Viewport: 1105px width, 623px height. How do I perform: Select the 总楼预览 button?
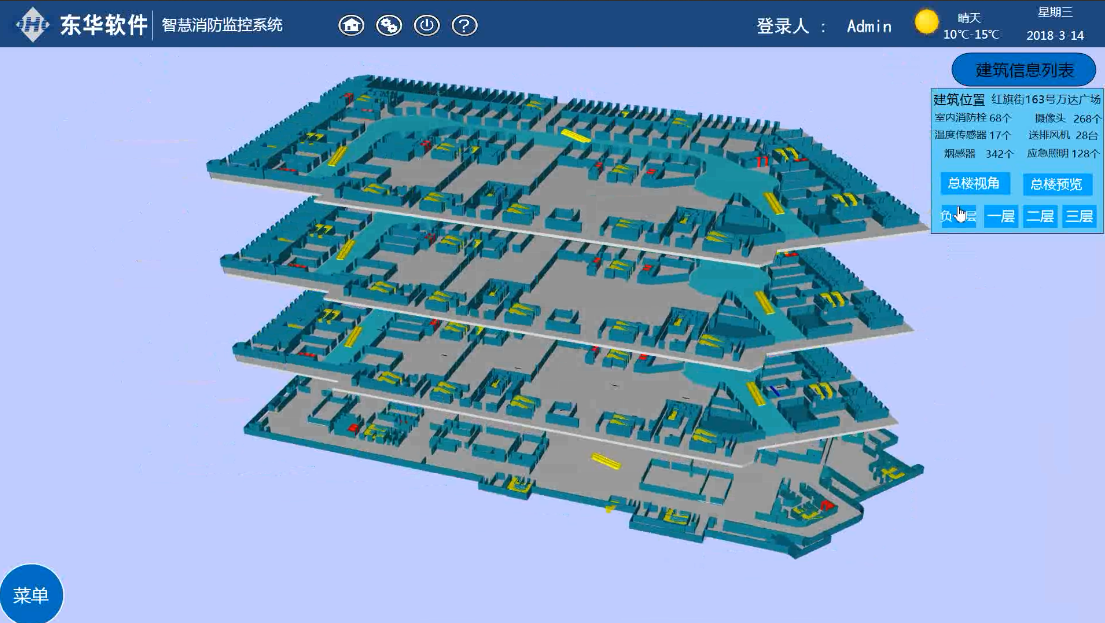[1057, 184]
